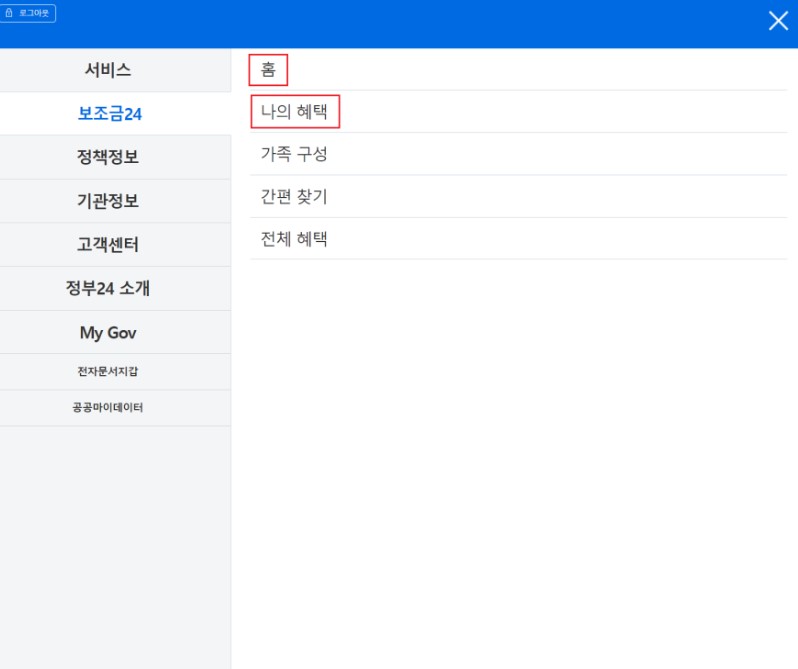Click the 홈 submenu link
This screenshot has height=669, width=798.
point(268,70)
